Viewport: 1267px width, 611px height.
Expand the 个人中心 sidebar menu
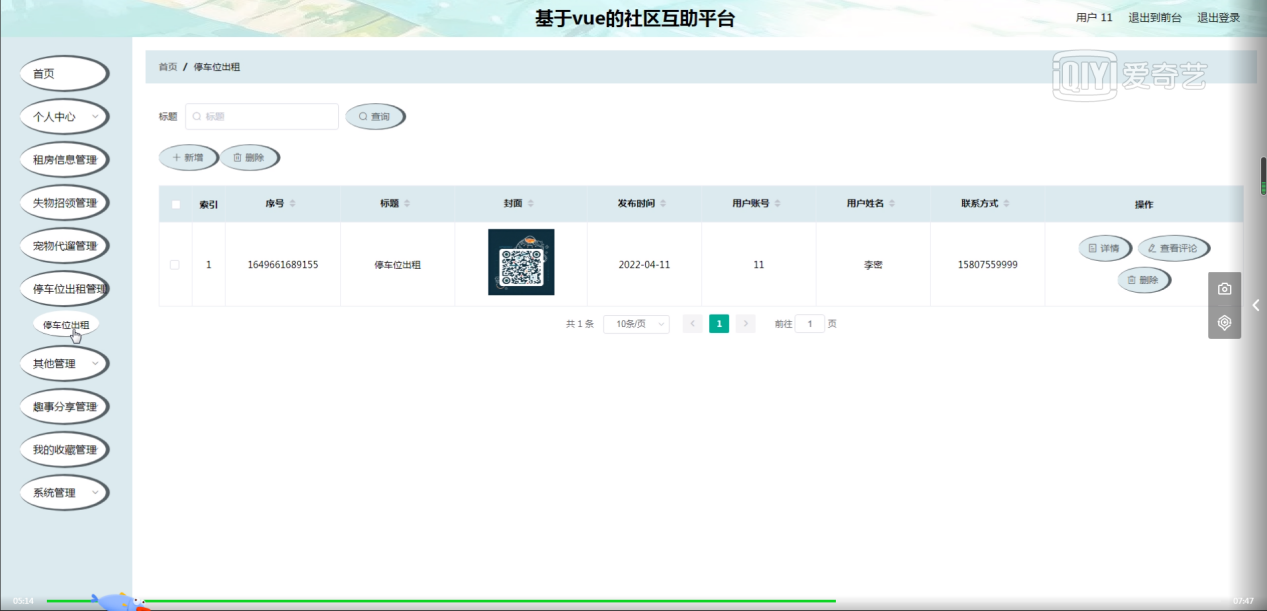point(64,117)
